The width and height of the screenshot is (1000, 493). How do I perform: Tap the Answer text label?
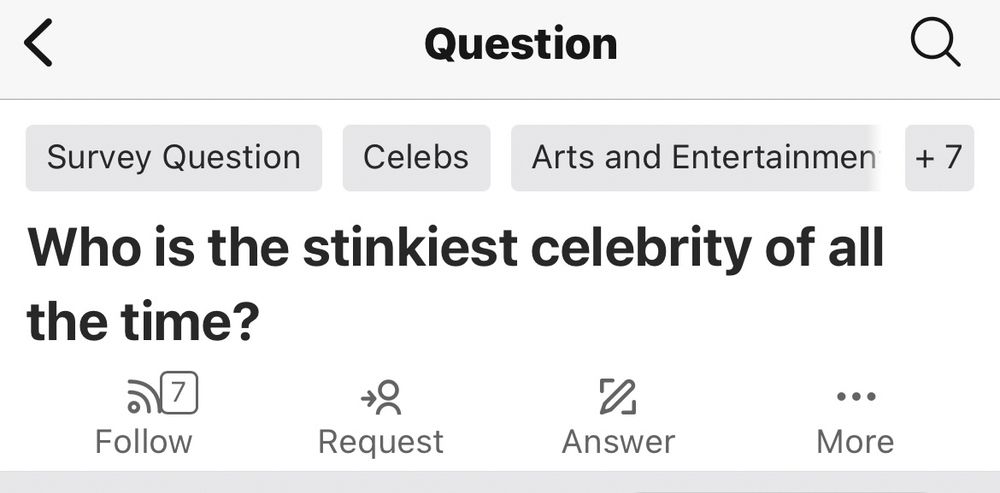click(618, 442)
